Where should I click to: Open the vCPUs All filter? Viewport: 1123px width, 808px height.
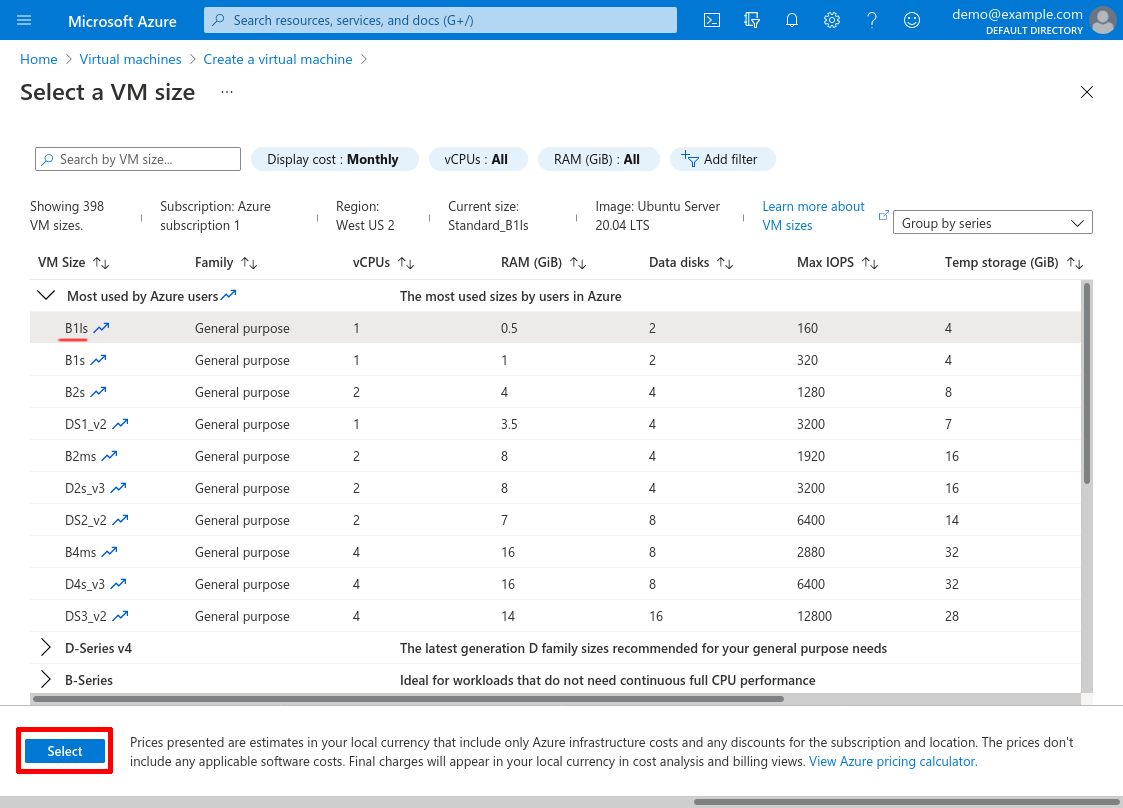pyautogui.click(x=477, y=159)
